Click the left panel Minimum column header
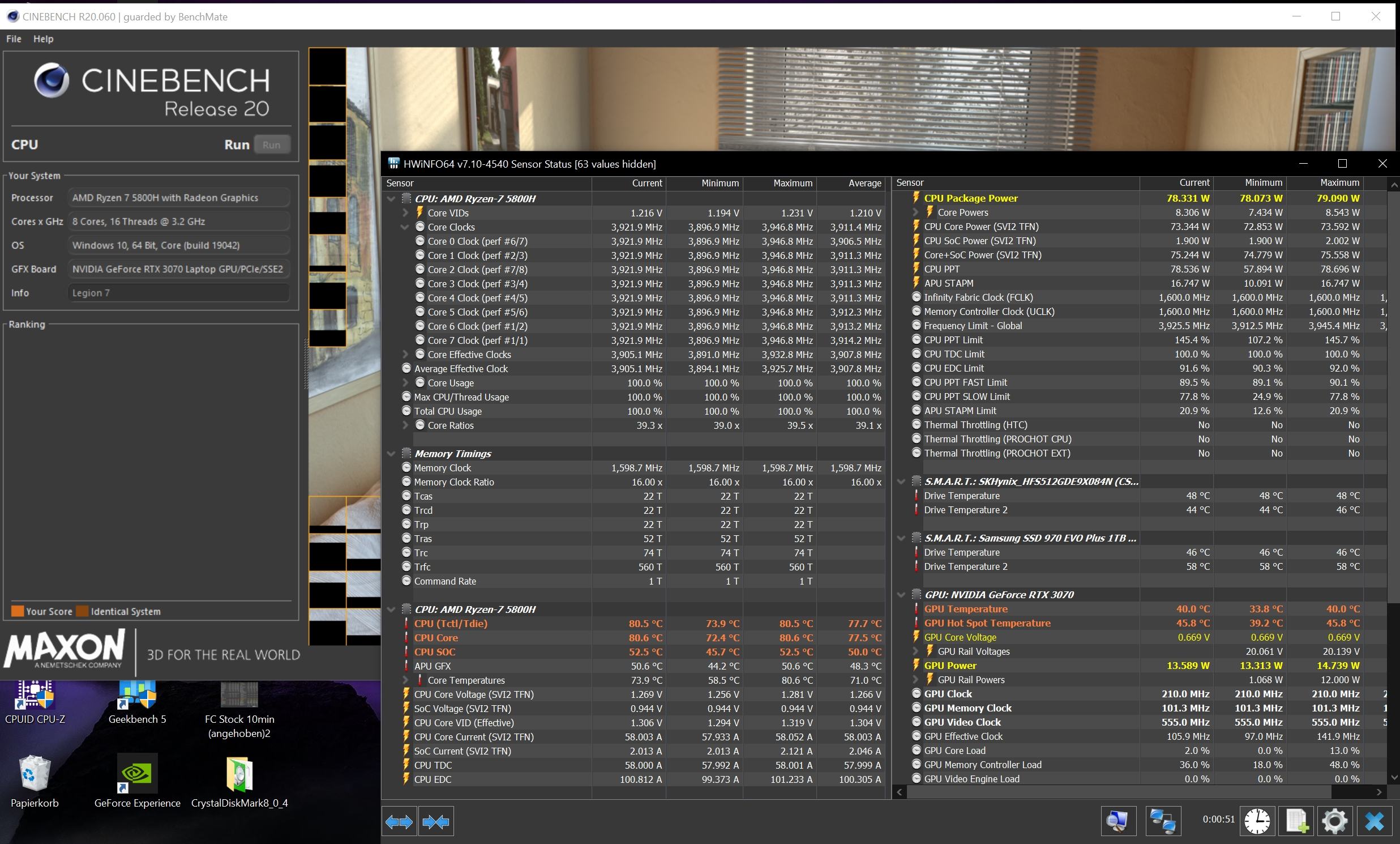 pyautogui.click(x=705, y=183)
